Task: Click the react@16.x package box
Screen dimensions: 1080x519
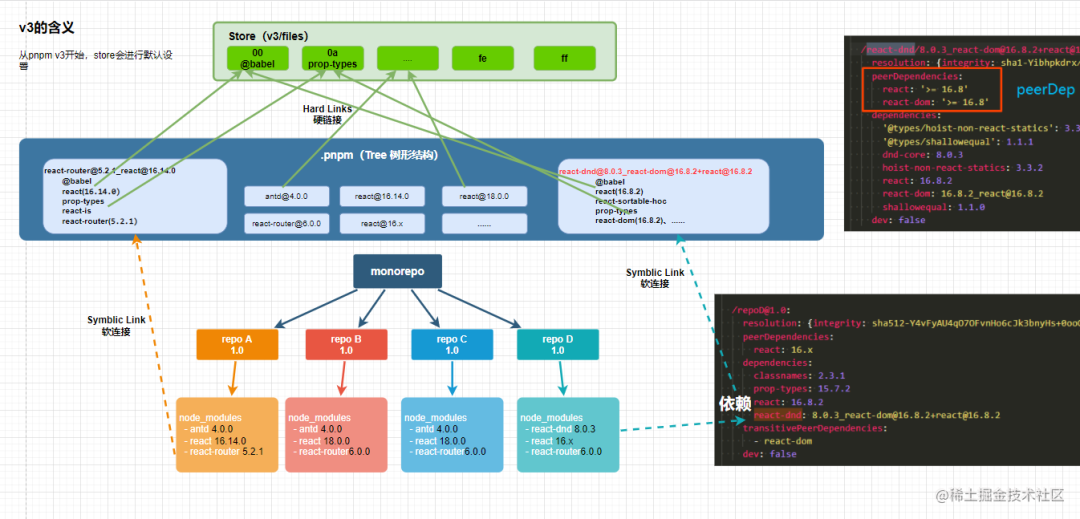Action: [x=382, y=224]
